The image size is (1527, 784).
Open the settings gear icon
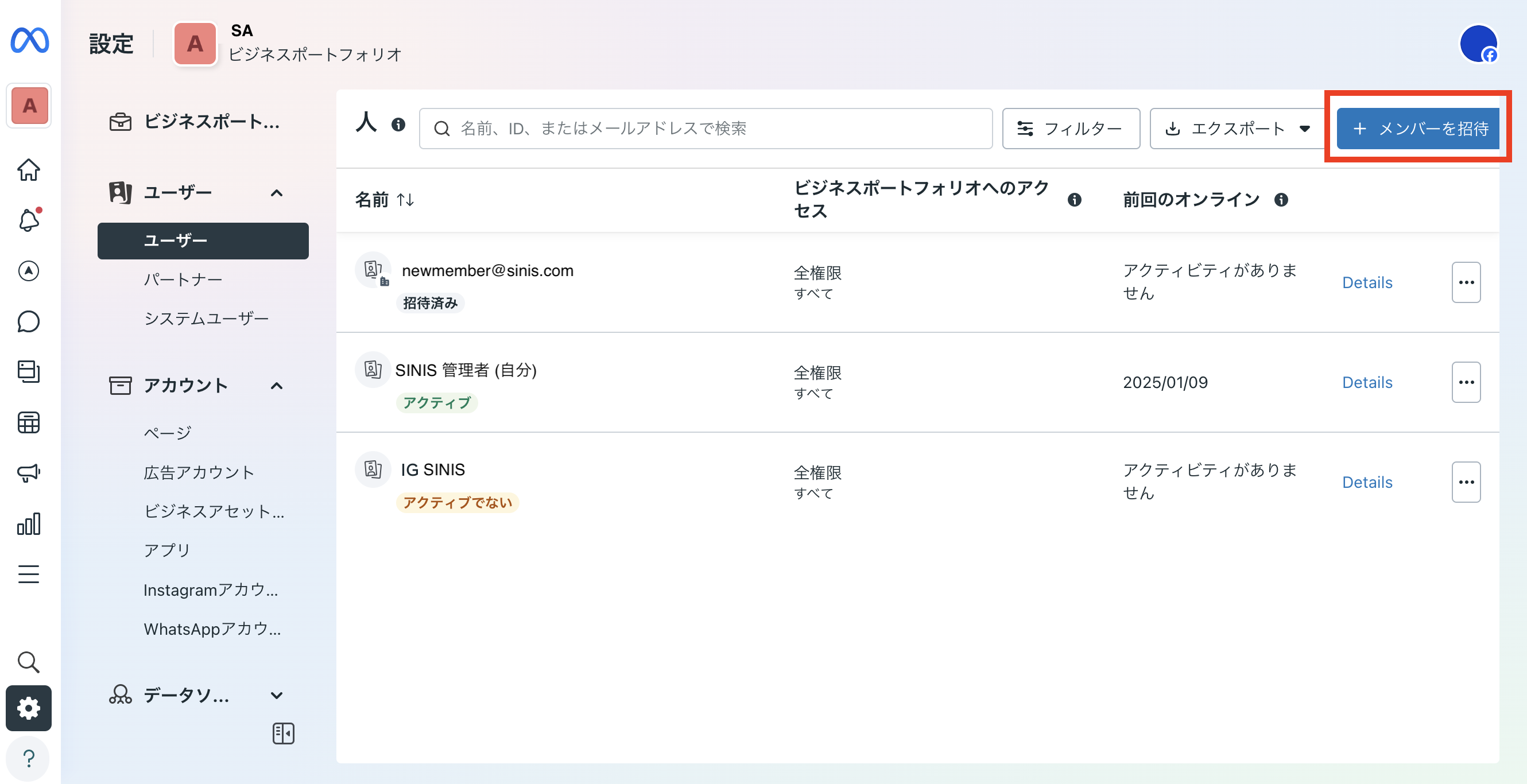pos(28,708)
